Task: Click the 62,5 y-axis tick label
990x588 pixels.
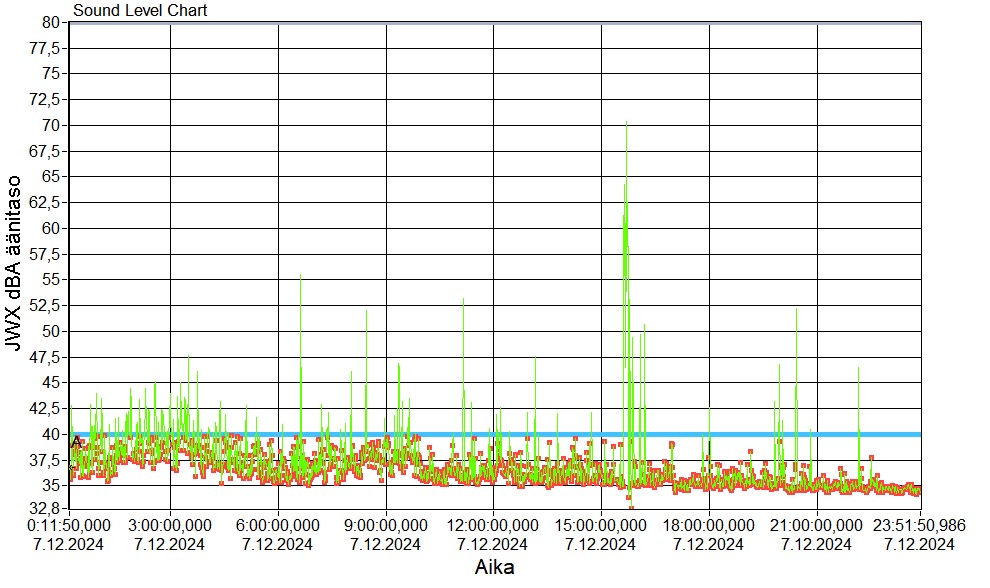Action: tap(48, 202)
